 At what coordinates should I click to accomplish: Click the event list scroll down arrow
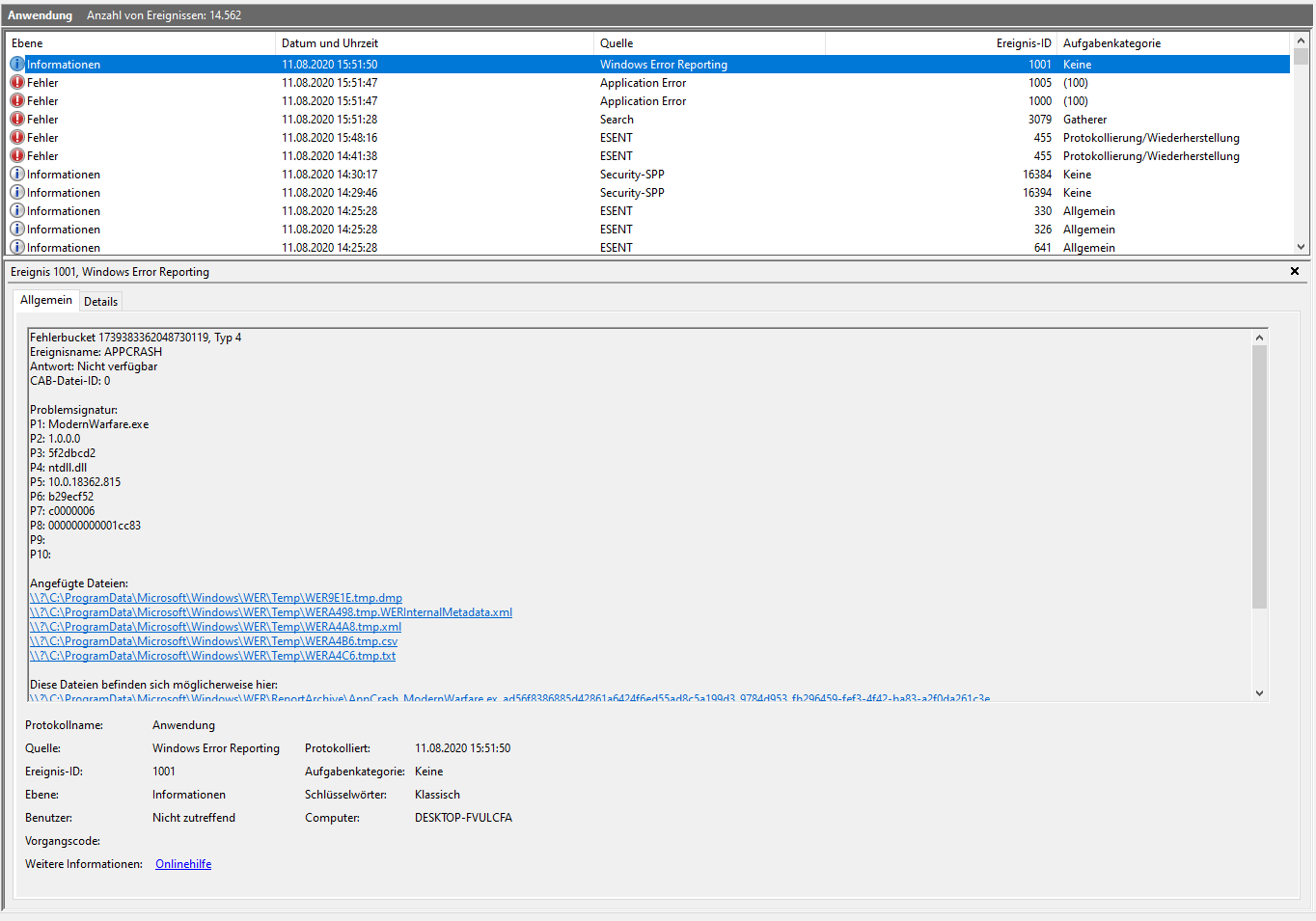1301,247
